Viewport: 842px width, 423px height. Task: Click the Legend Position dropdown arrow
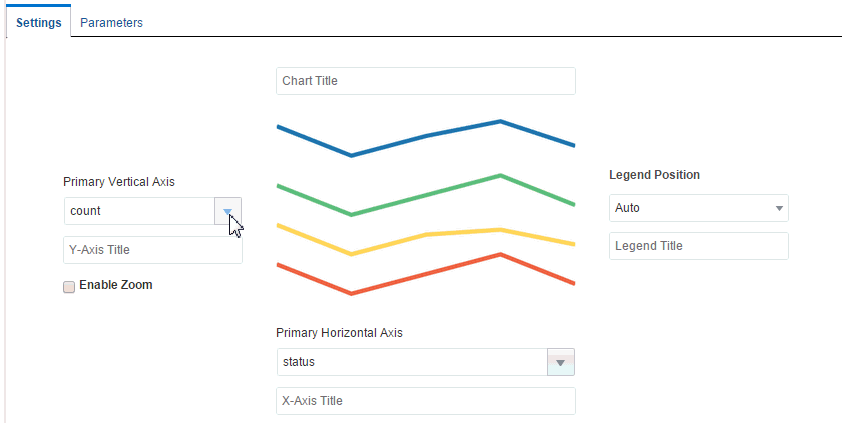[778, 208]
